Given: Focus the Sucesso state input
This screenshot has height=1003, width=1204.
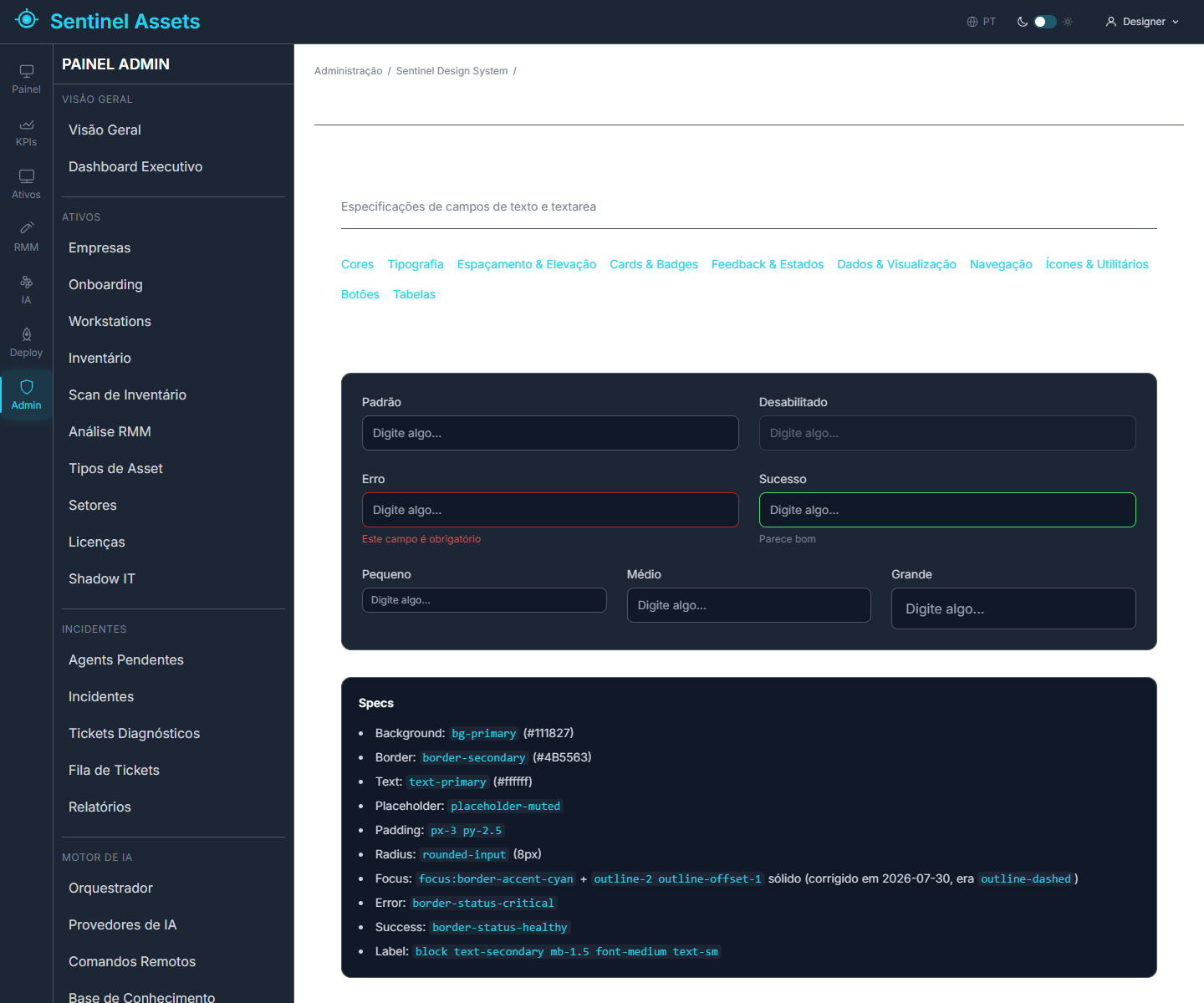Looking at the screenshot, I should (x=947, y=510).
